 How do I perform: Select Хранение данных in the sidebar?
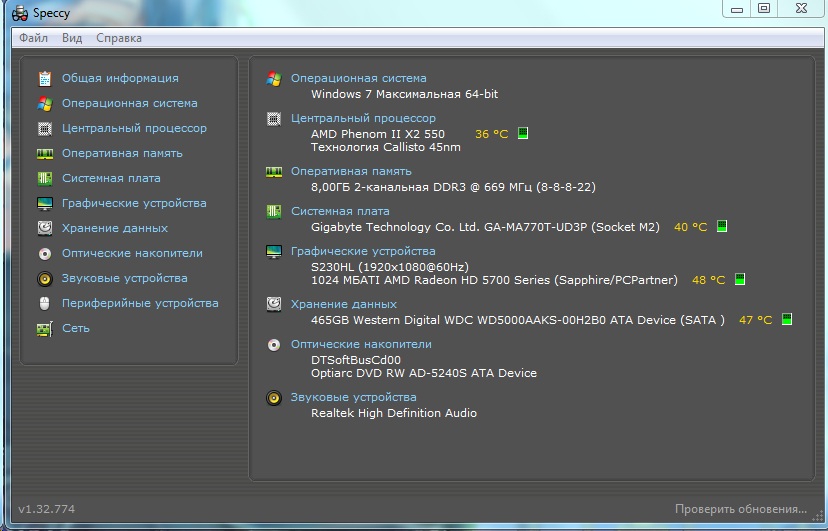click(x=115, y=228)
